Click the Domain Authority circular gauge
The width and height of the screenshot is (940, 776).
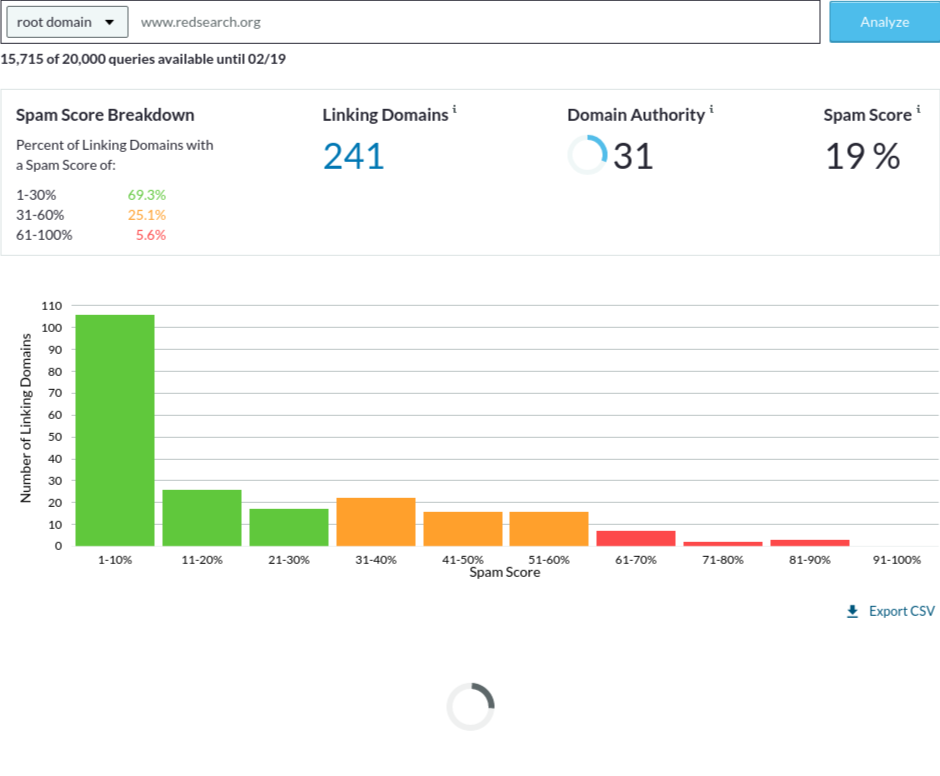click(587, 155)
